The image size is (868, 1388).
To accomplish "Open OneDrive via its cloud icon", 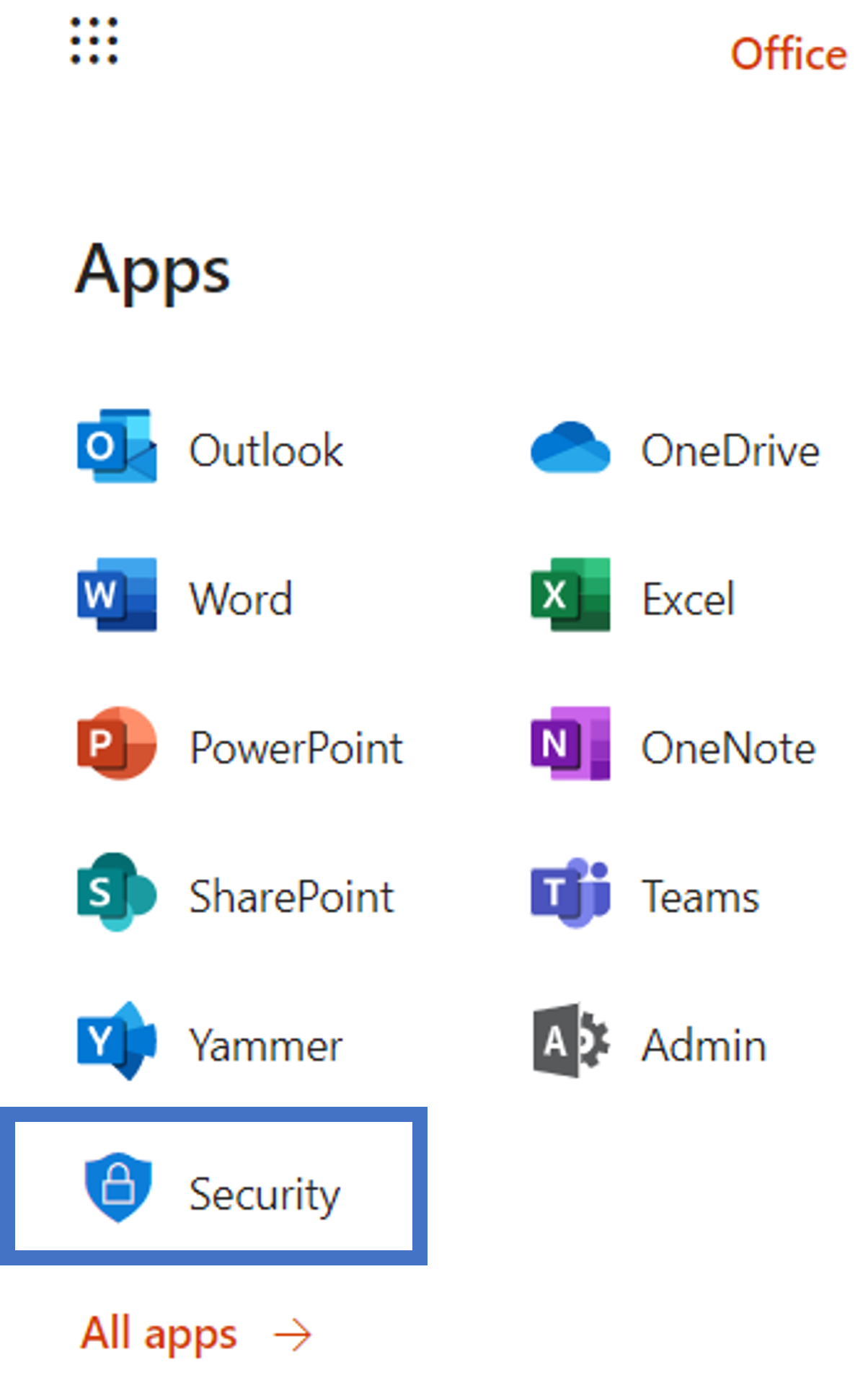I will [570, 448].
